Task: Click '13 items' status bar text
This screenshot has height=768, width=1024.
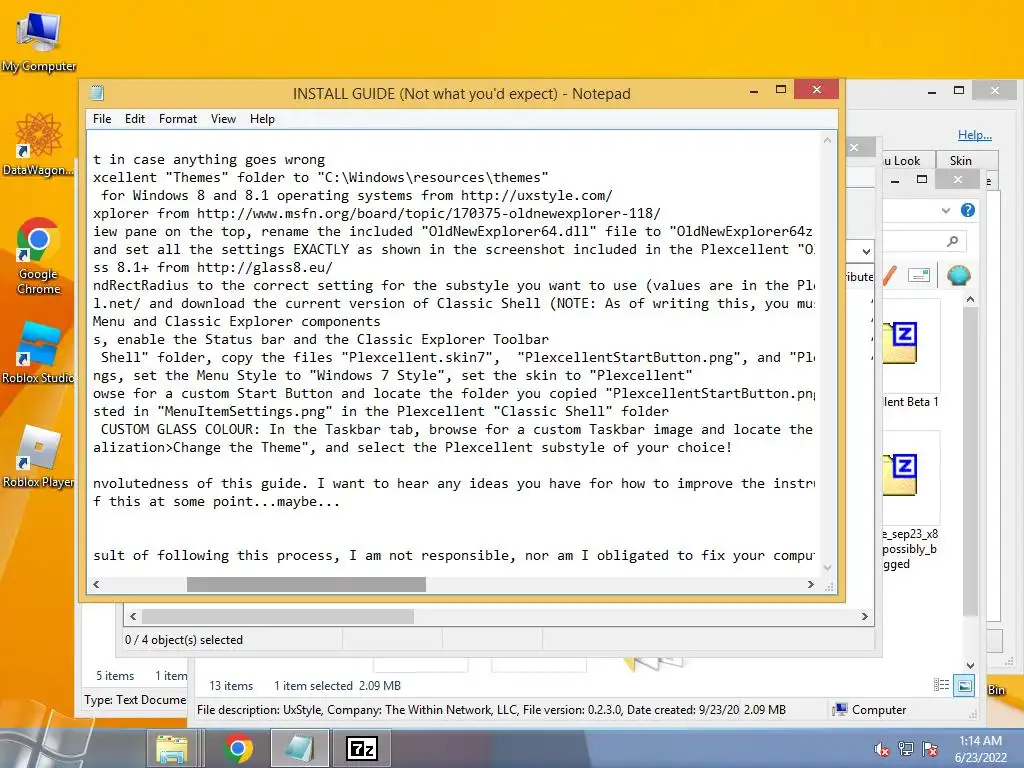Action: [231, 686]
